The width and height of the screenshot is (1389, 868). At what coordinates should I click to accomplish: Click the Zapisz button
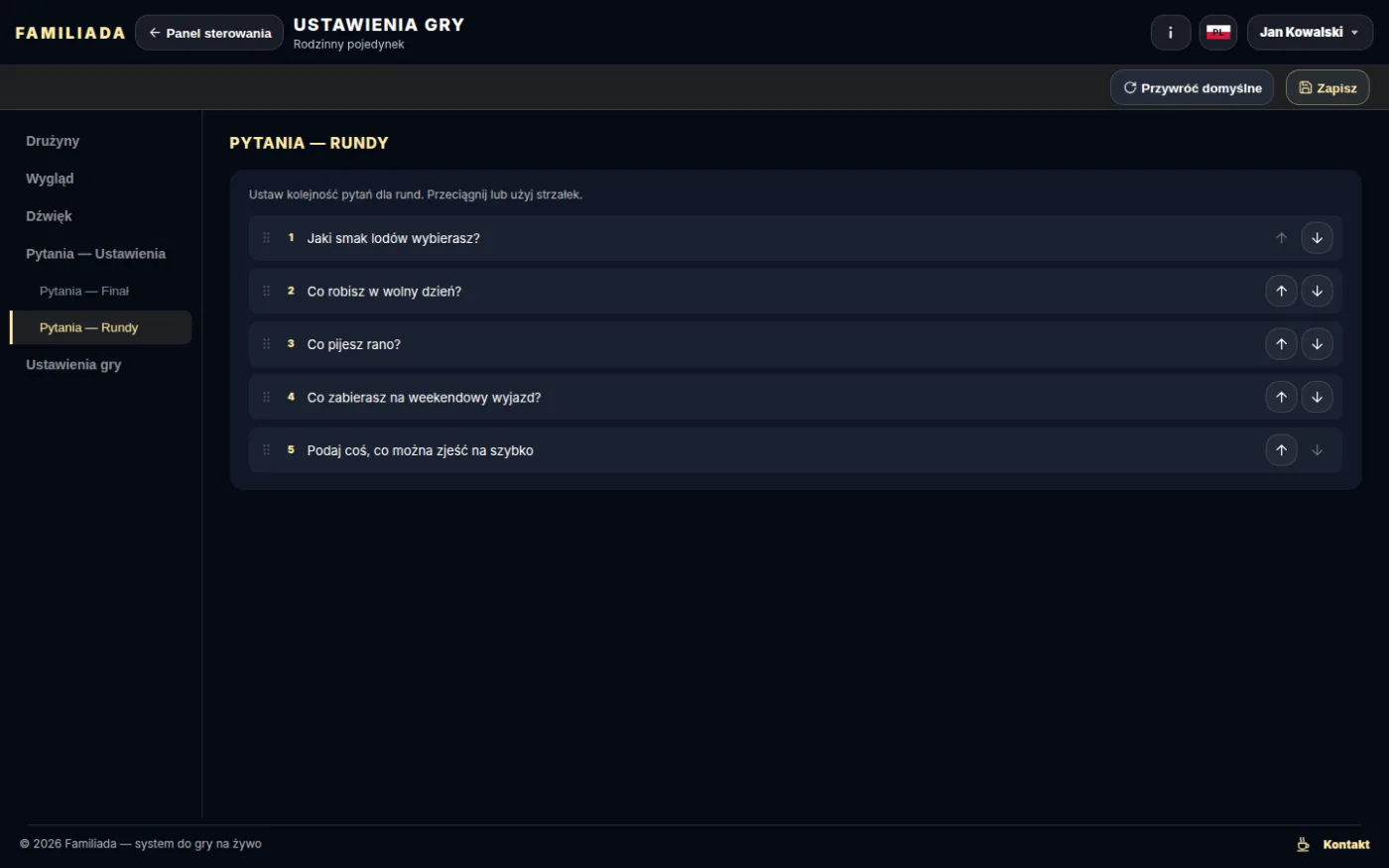[1327, 87]
